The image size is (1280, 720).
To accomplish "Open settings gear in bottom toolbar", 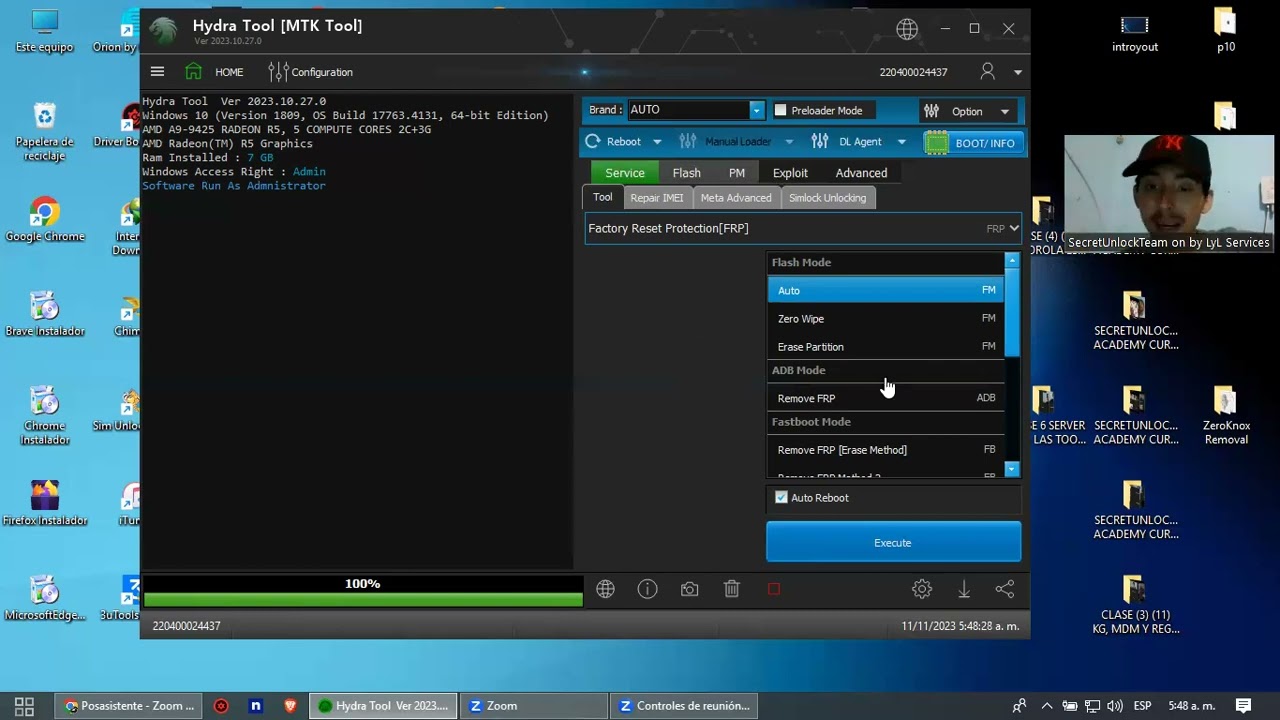I will [922, 590].
